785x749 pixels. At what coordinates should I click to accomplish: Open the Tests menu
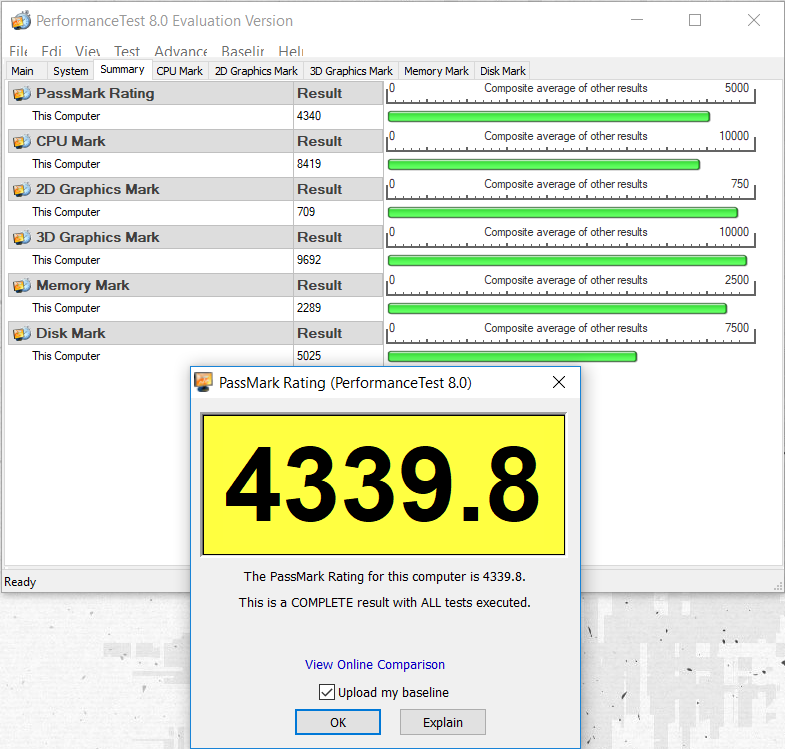pyautogui.click(x=127, y=51)
